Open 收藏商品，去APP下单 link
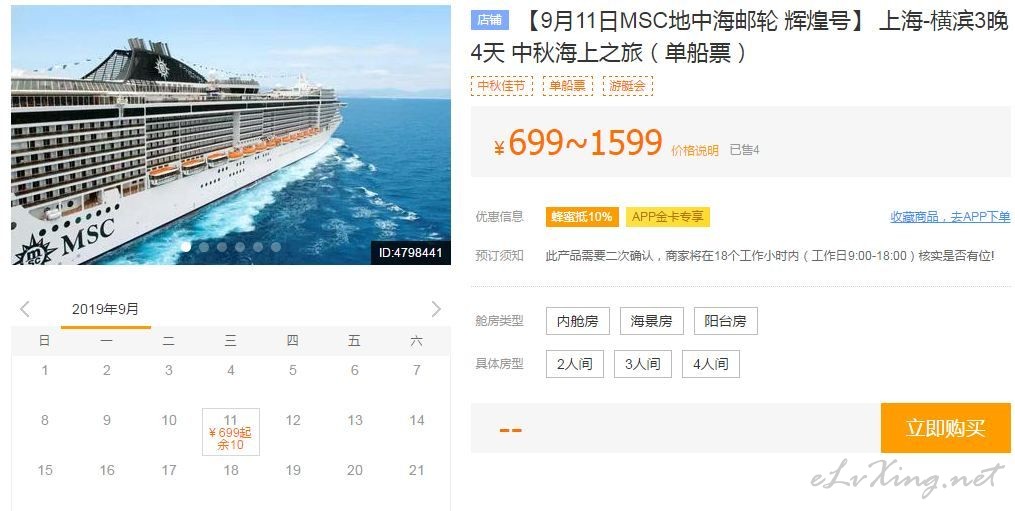The width and height of the screenshot is (1015, 511). point(950,217)
